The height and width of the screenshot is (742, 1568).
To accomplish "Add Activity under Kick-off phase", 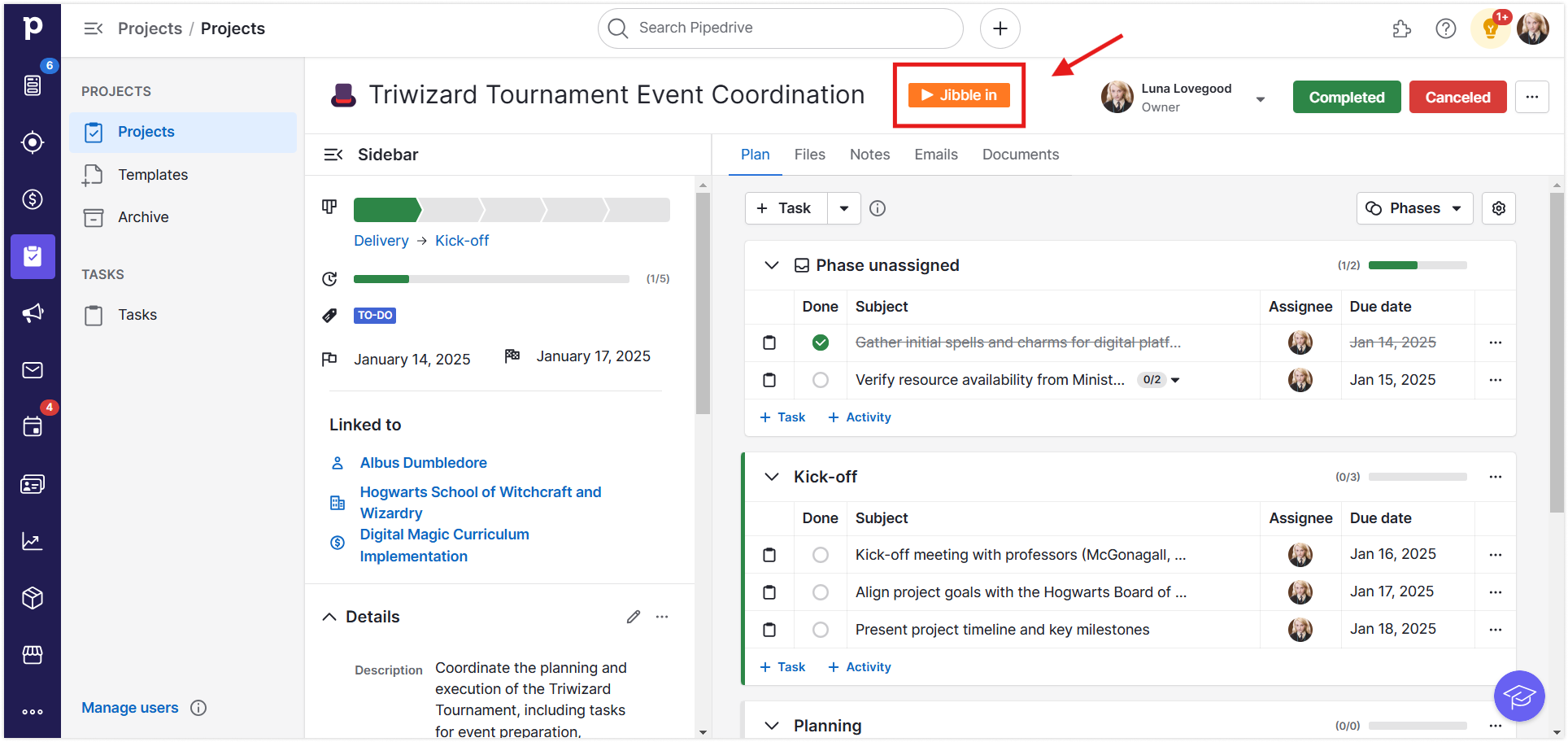I will tap(860, 667).
